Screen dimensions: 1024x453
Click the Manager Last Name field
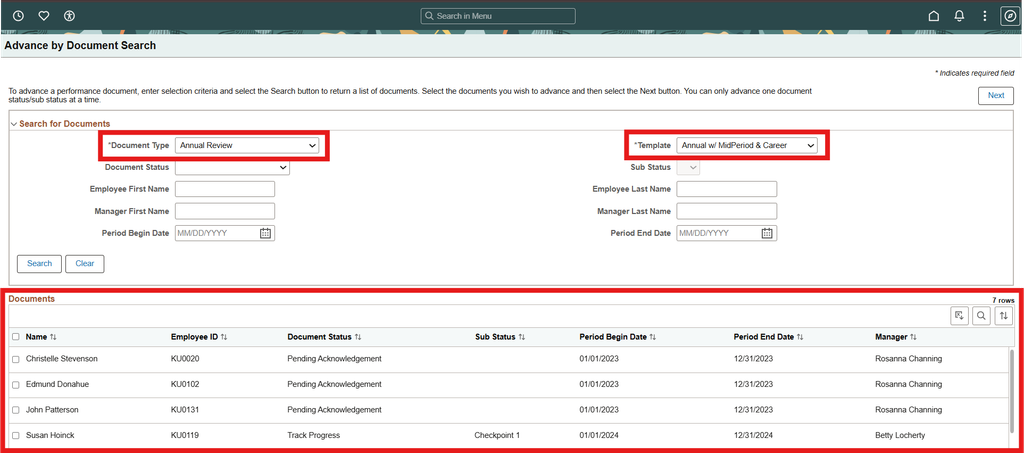pos(727,211)
